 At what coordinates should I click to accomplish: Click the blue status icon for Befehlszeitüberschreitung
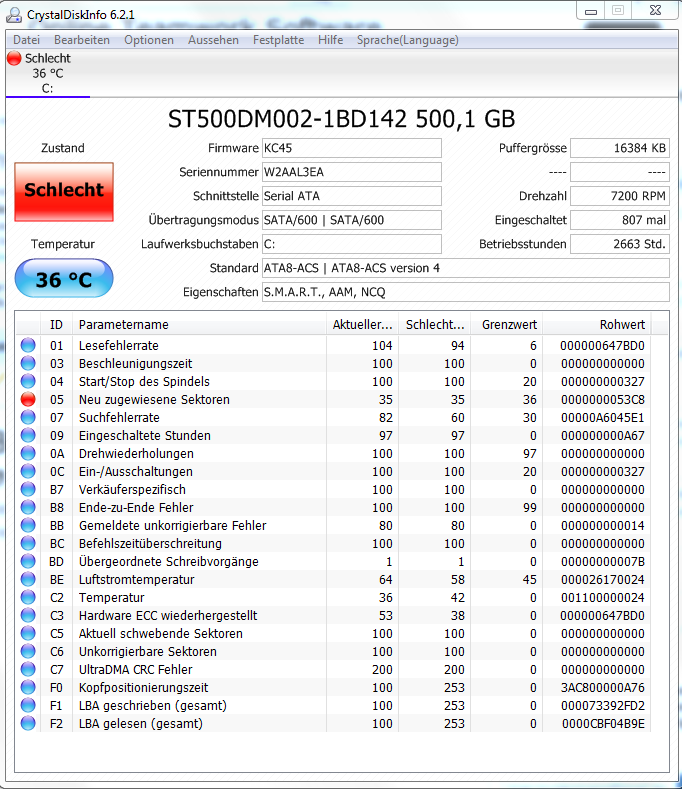[28, 543]
